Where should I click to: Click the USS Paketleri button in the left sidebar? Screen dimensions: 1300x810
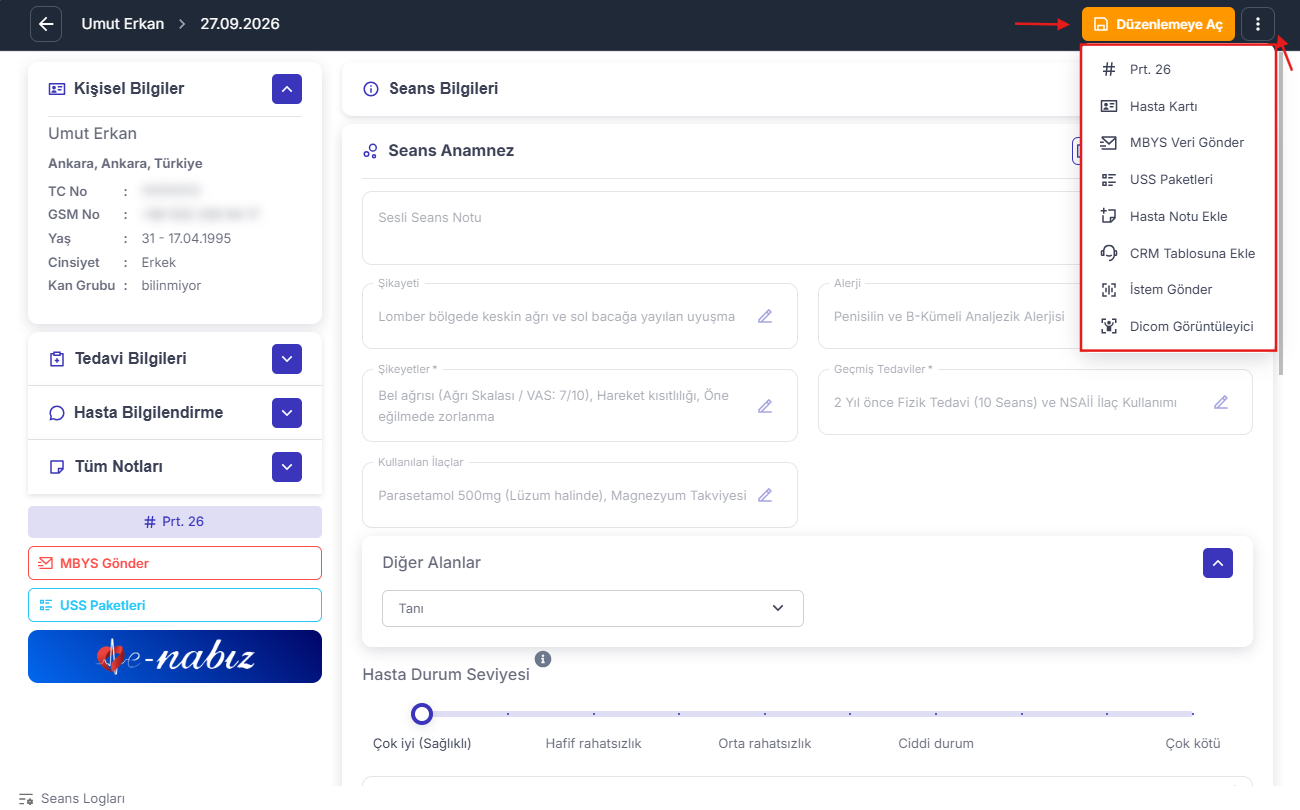175,605
